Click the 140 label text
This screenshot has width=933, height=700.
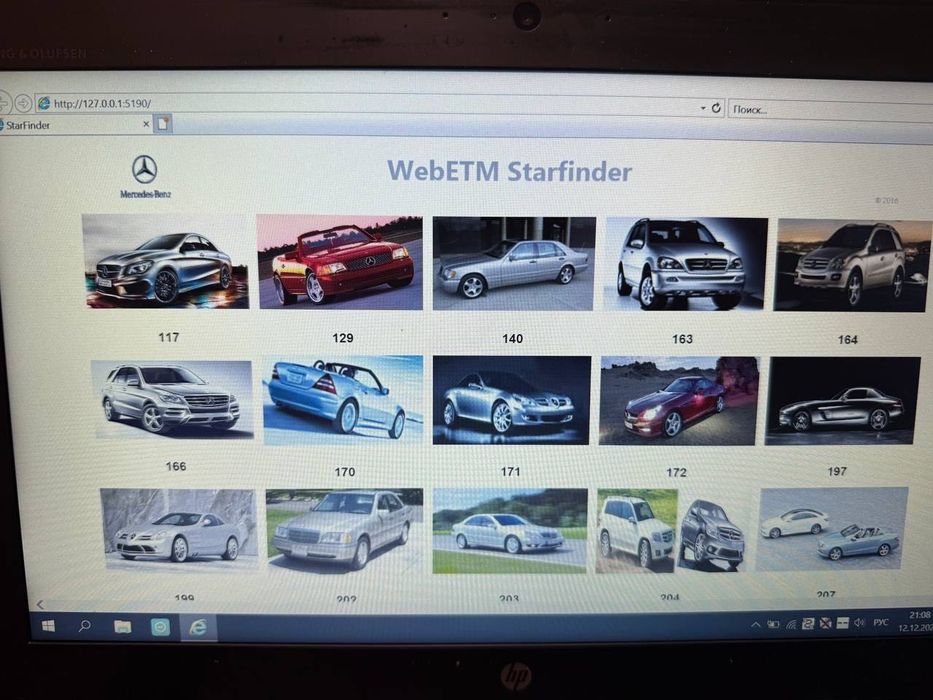[x=512, y=339]
